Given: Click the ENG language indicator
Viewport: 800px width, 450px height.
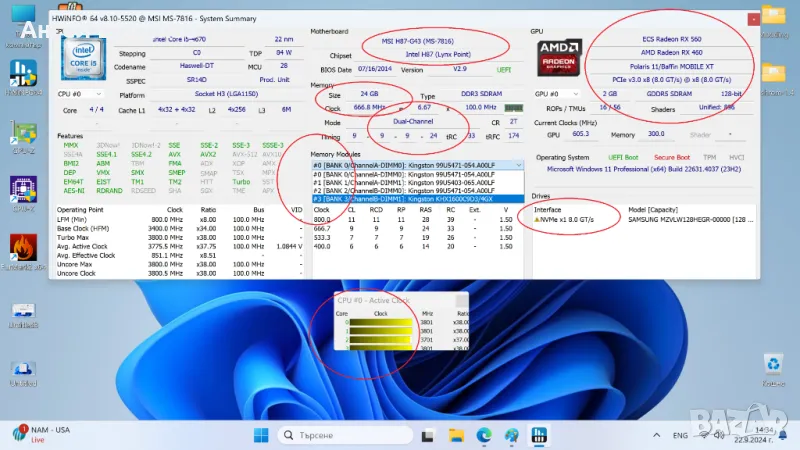Looking at the screenshot, I should pyautogui.click(x=680, y=435).
